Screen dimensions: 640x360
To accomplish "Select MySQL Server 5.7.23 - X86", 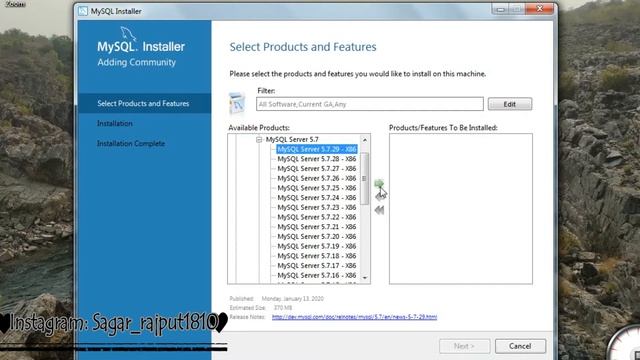I will (x=317, y=207).
